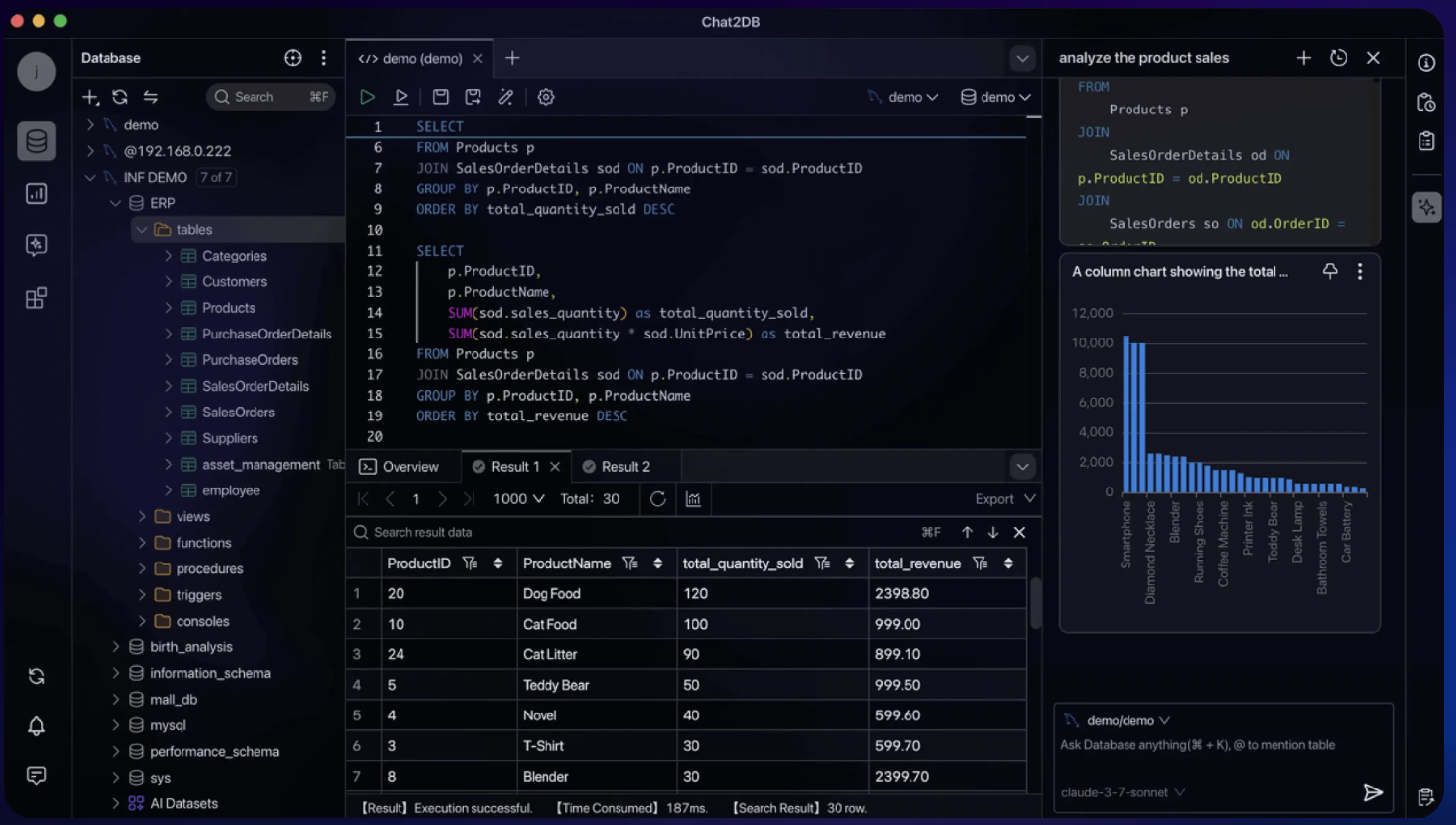Open the Export dropdown
Screen dimensions: 1456x825
tap(1004, 499)
